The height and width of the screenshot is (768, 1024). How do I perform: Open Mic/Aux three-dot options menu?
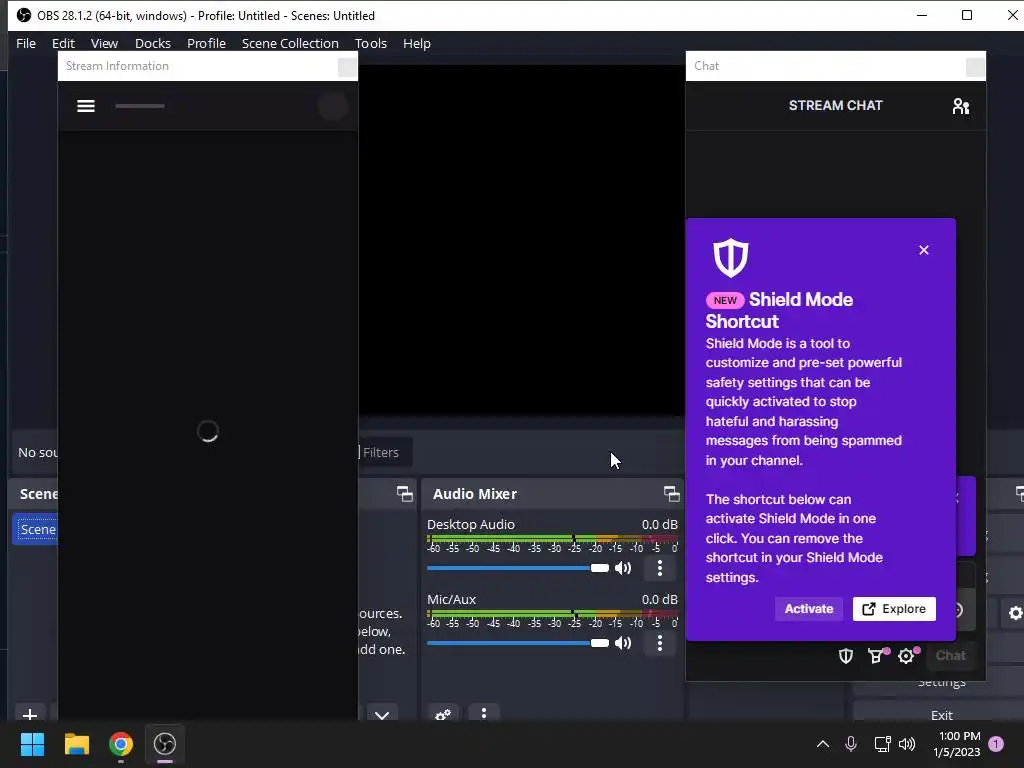660,643
